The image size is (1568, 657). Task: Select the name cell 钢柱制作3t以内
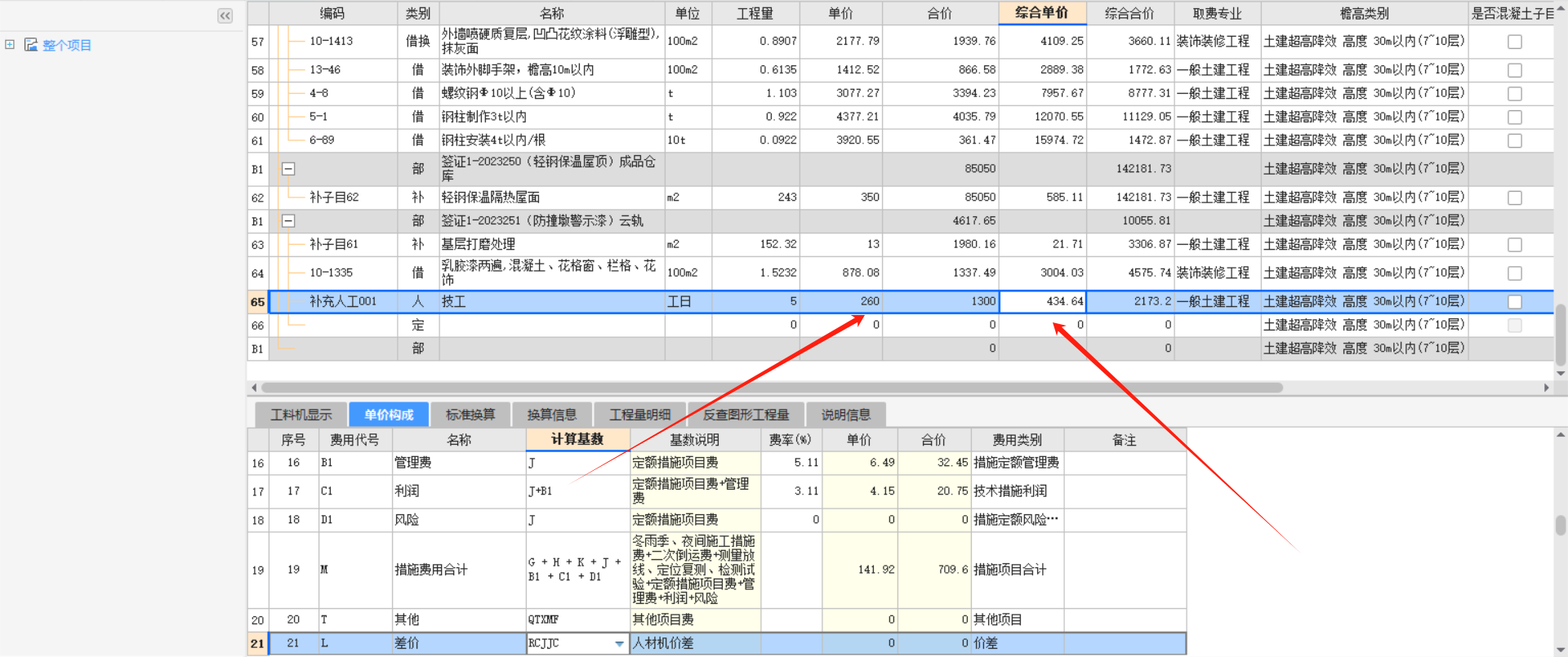point(553,118)
